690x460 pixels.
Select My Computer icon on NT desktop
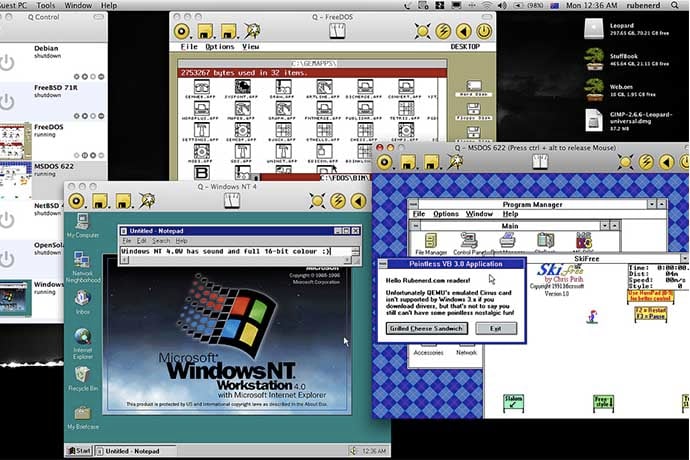pos(83,226)
